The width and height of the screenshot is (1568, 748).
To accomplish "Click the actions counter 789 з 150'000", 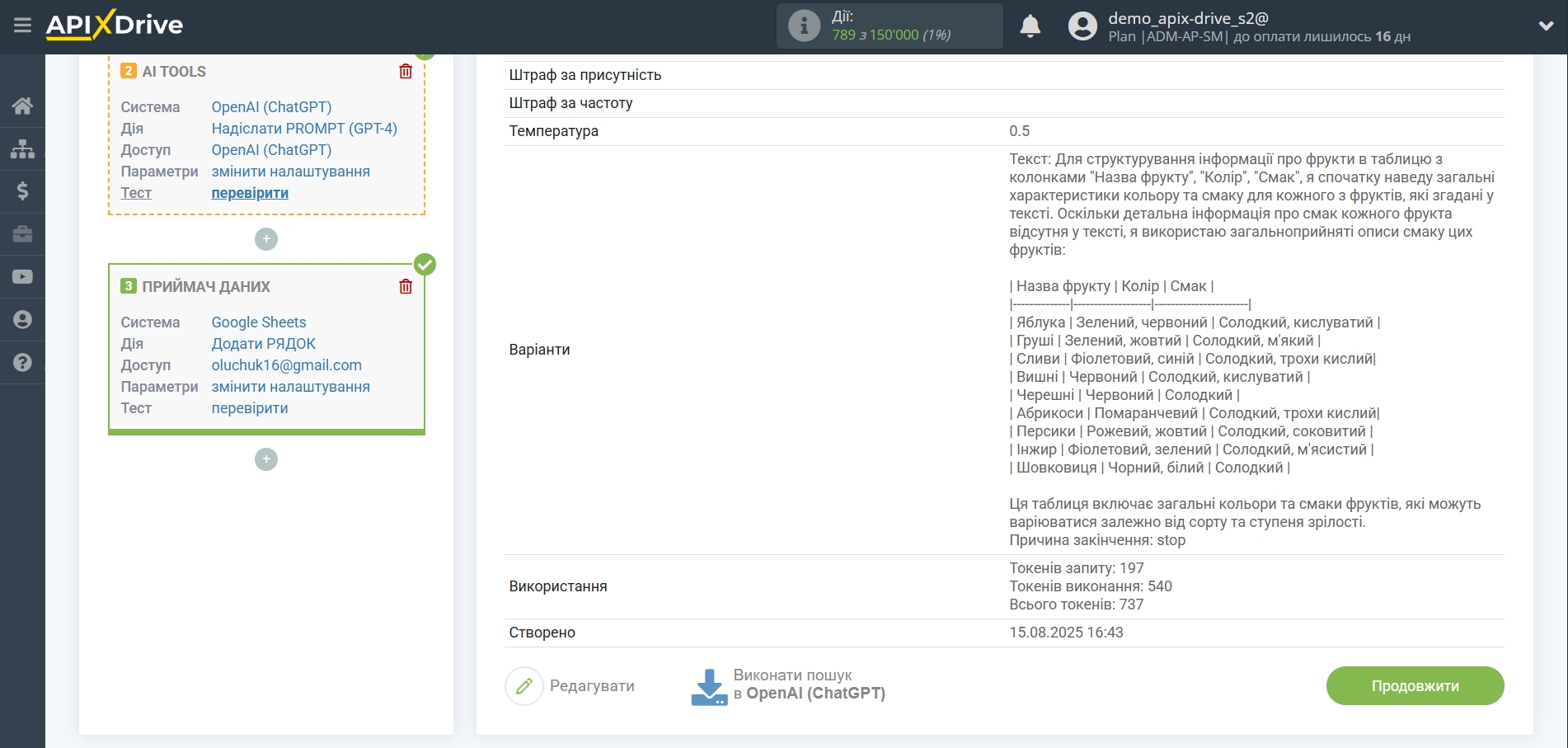I will [891, 35].
